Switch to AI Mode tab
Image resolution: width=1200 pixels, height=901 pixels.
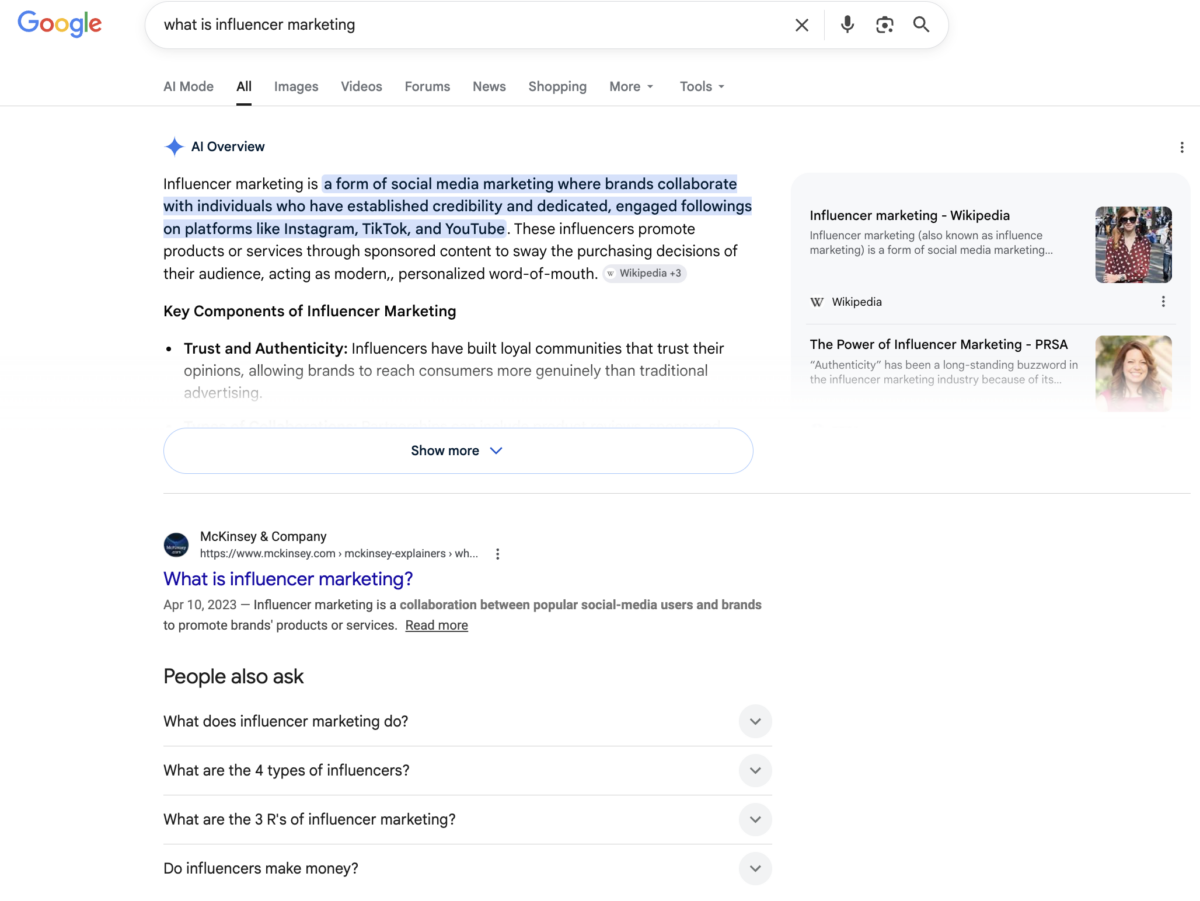tap(188, 87)
